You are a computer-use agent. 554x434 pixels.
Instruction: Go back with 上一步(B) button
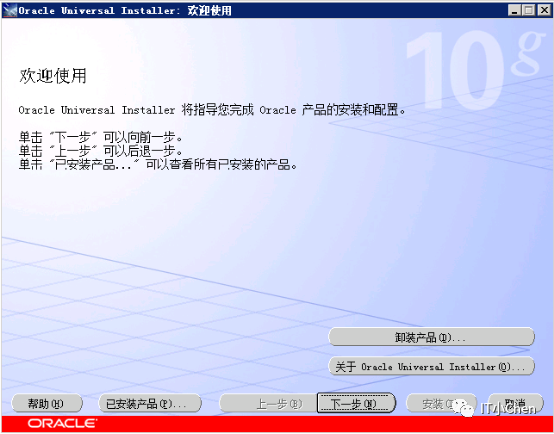click(x=268, y=403)
